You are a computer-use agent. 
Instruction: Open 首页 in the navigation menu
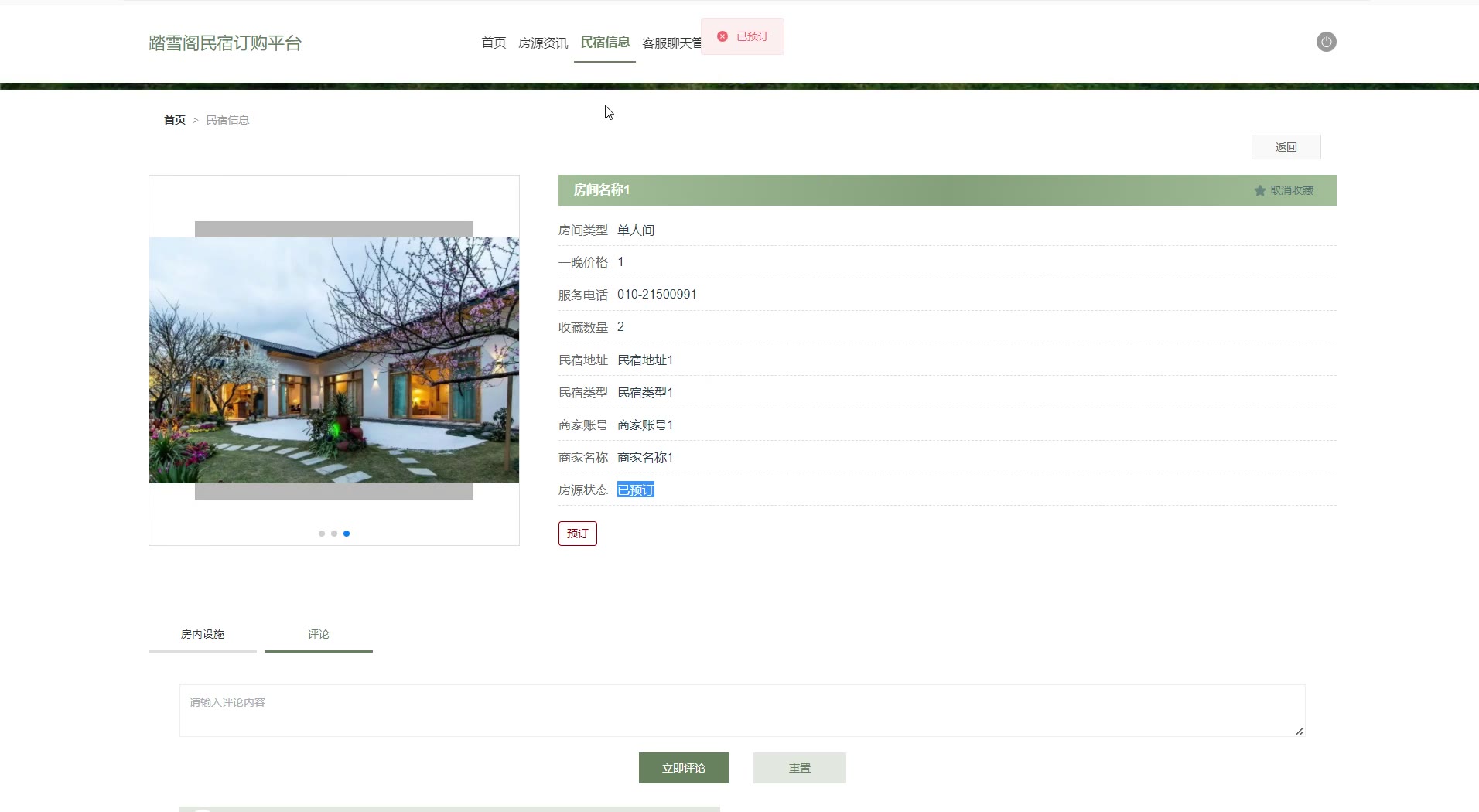coord(494,43)
